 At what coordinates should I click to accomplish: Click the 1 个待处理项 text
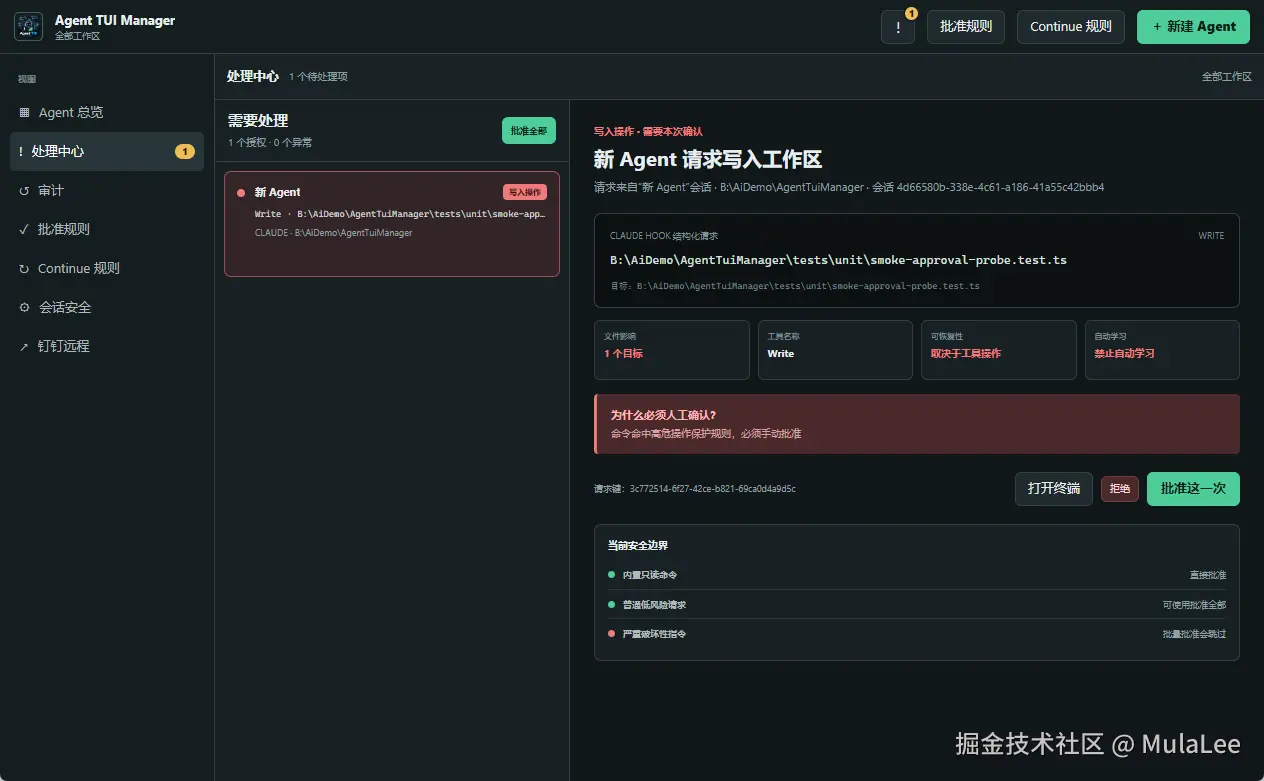pos(319,77)
